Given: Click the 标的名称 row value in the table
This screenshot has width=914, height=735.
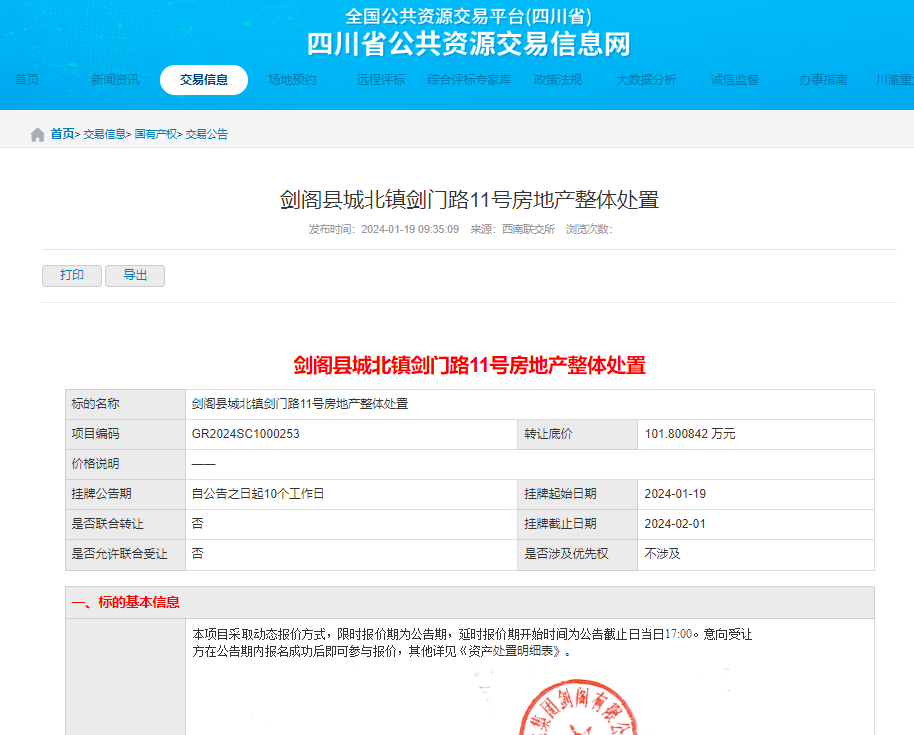Looking at the screenshot, I should pos(300,404).
